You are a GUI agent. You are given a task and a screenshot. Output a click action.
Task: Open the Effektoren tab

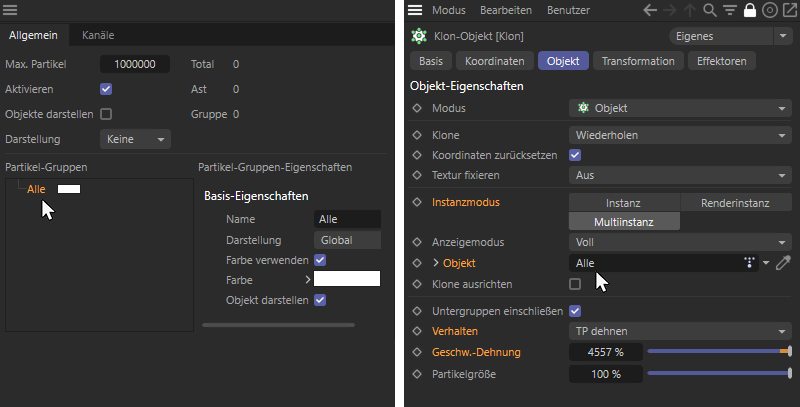(721, 61)
